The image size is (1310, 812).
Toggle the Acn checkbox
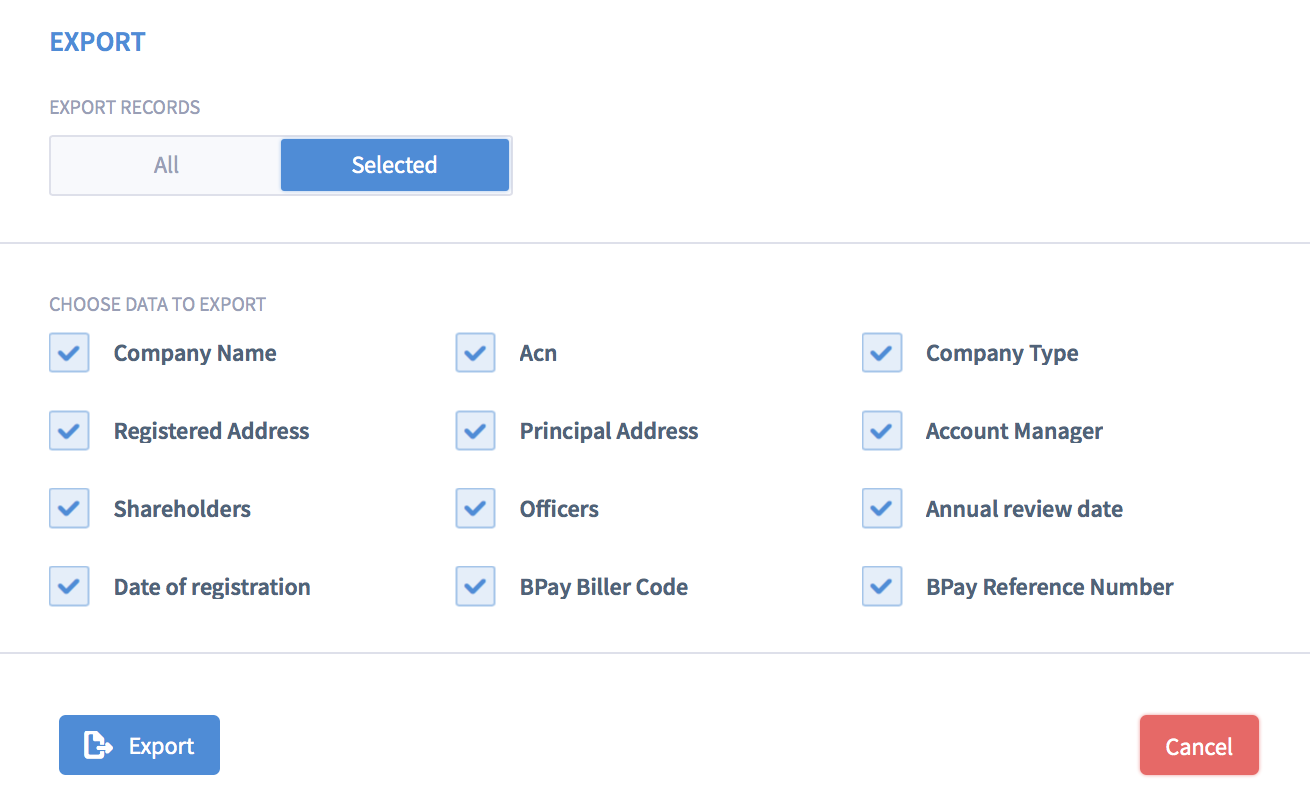click(x=475, y=353)
